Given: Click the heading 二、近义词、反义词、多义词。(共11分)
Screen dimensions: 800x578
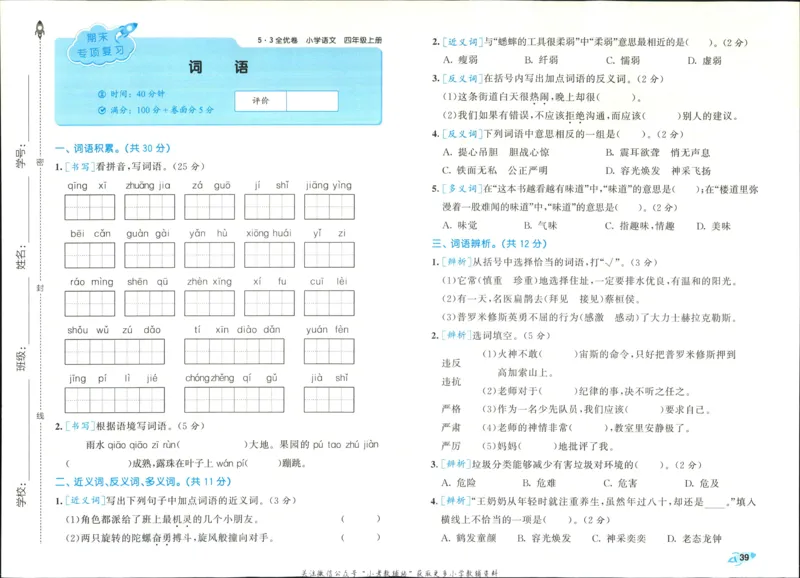Looking at the screenshot, I should (143, 482).
